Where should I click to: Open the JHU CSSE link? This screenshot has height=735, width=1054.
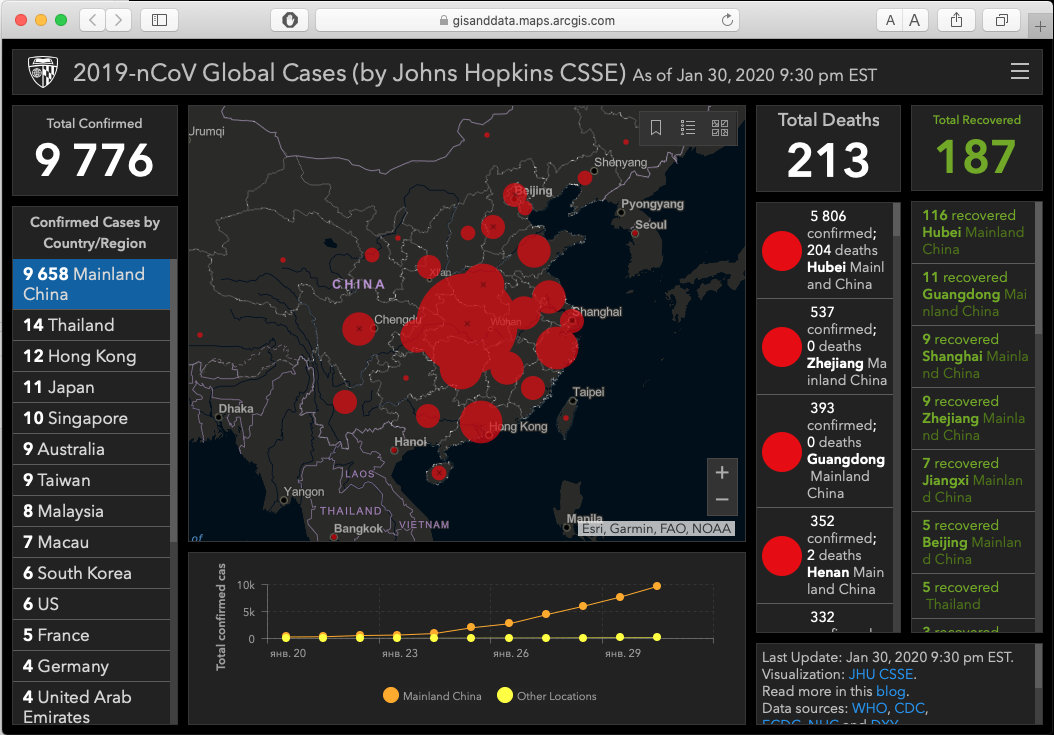[x=881, y=674]
